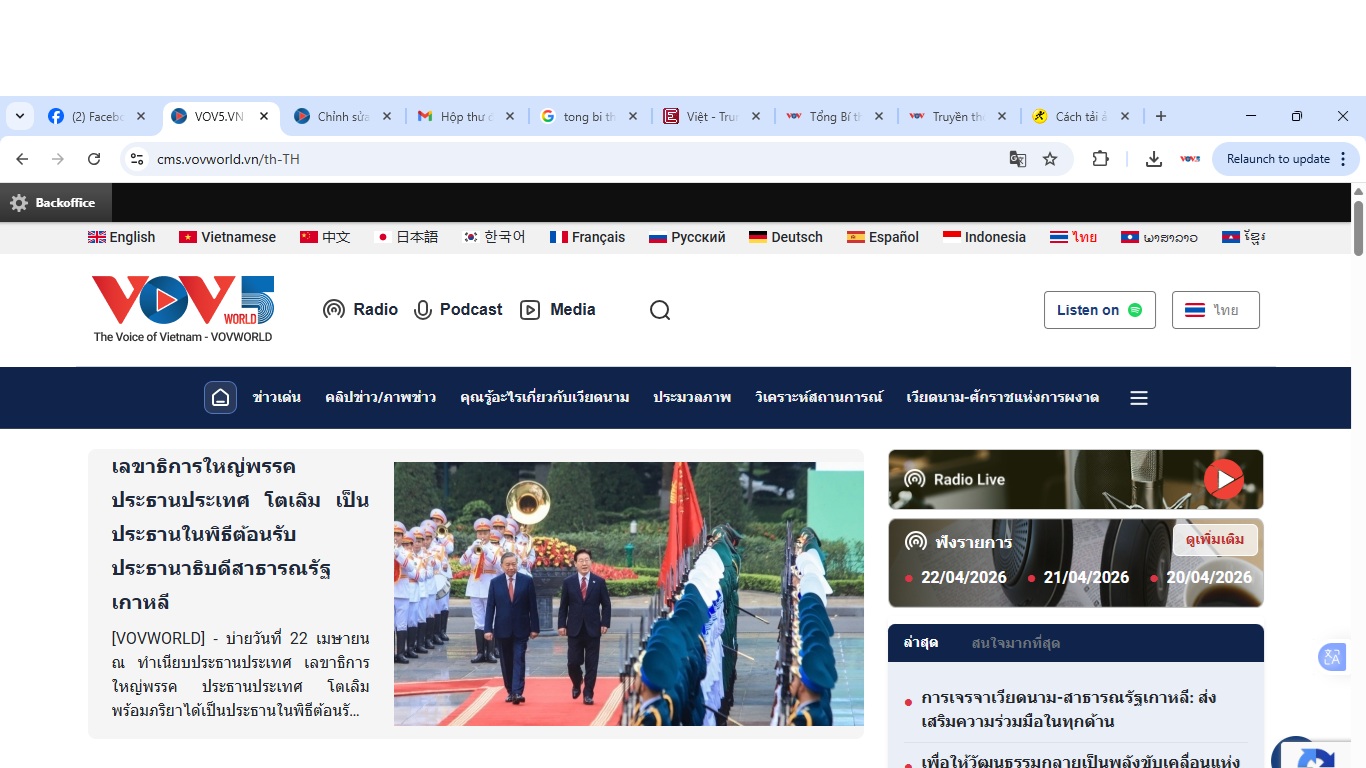Switch language to Français
1366x768 pixels.
click(587, 237)
